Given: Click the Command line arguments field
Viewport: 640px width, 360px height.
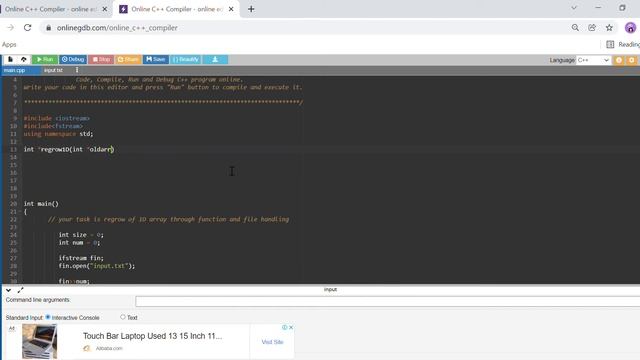Looking at the screenshot, I should click(x=387, y=301).
